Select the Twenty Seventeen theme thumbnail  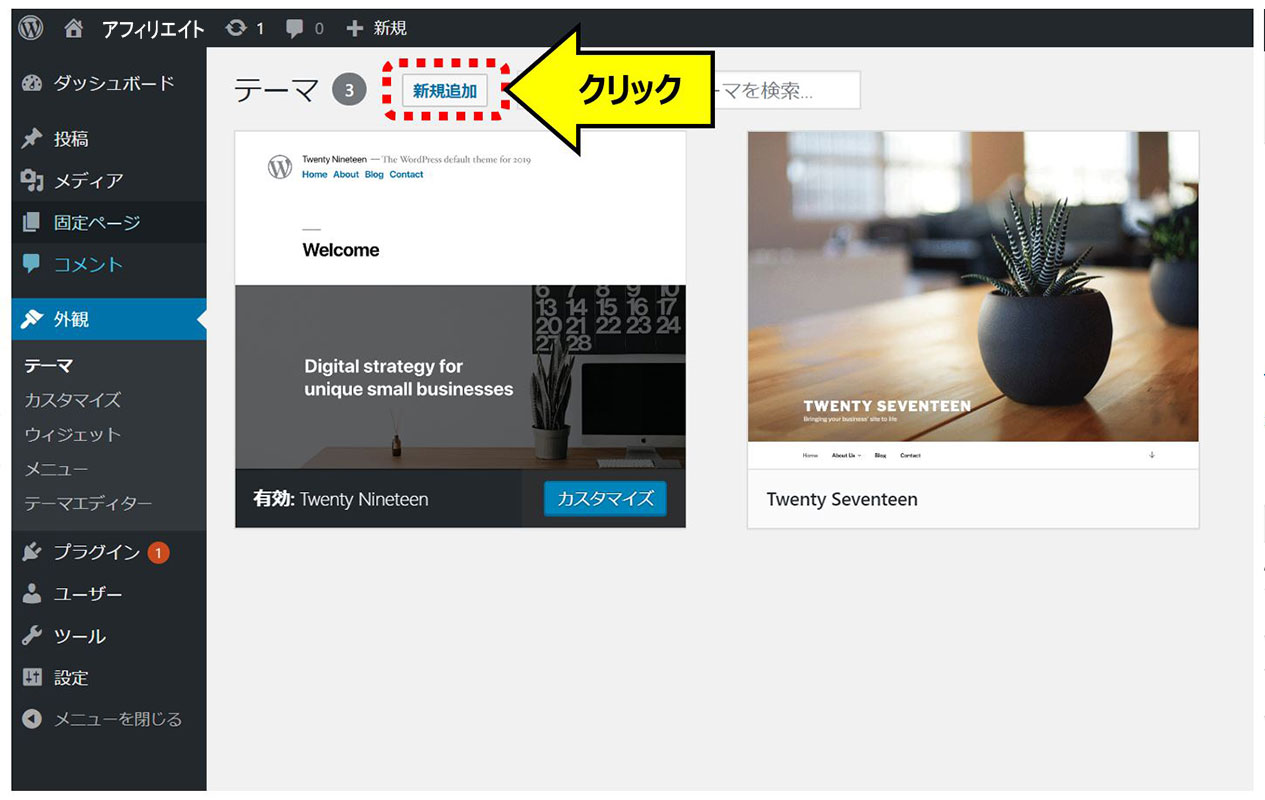(x=973, y=300)
